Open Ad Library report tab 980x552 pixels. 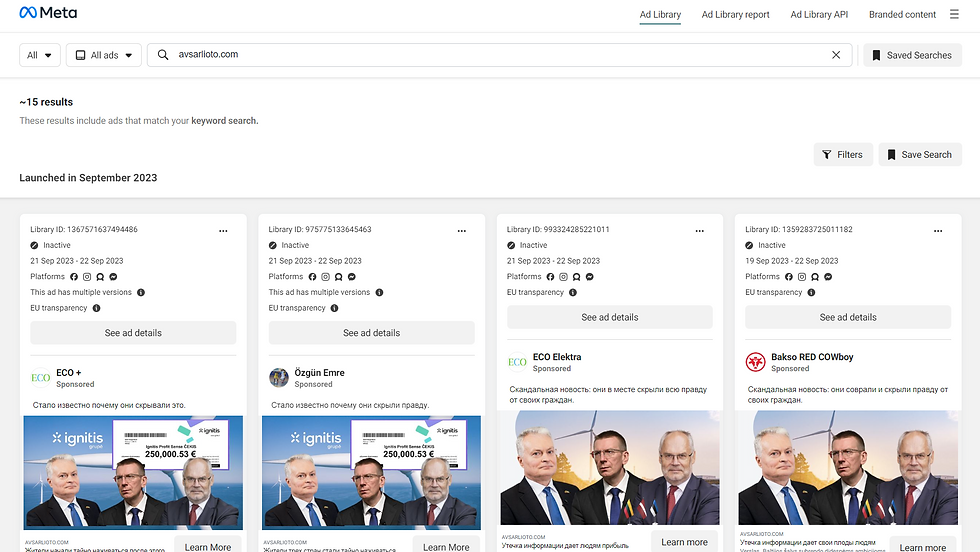pyautogui.click(x=735, y=14)
